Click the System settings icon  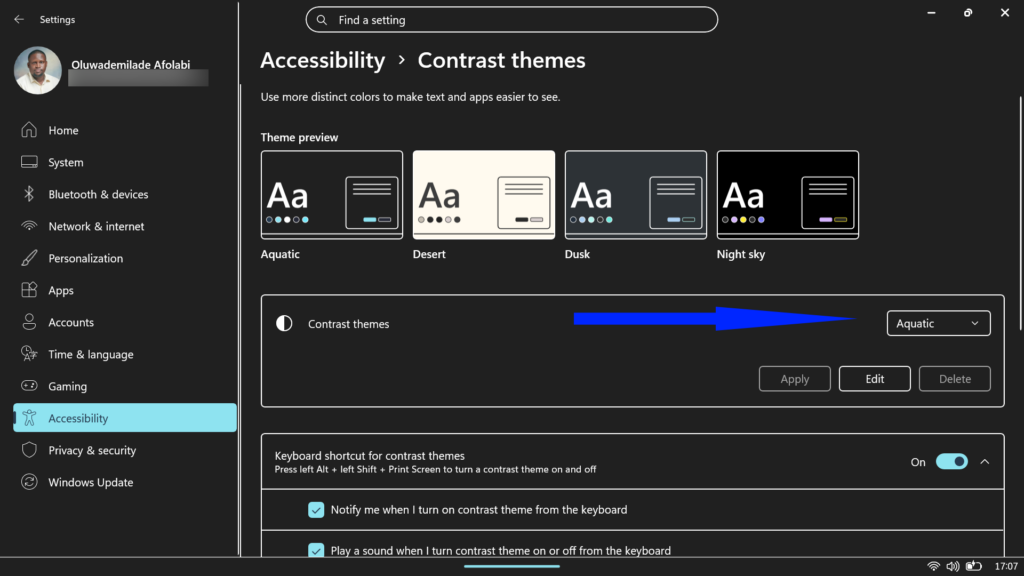[x=31, y=162]
